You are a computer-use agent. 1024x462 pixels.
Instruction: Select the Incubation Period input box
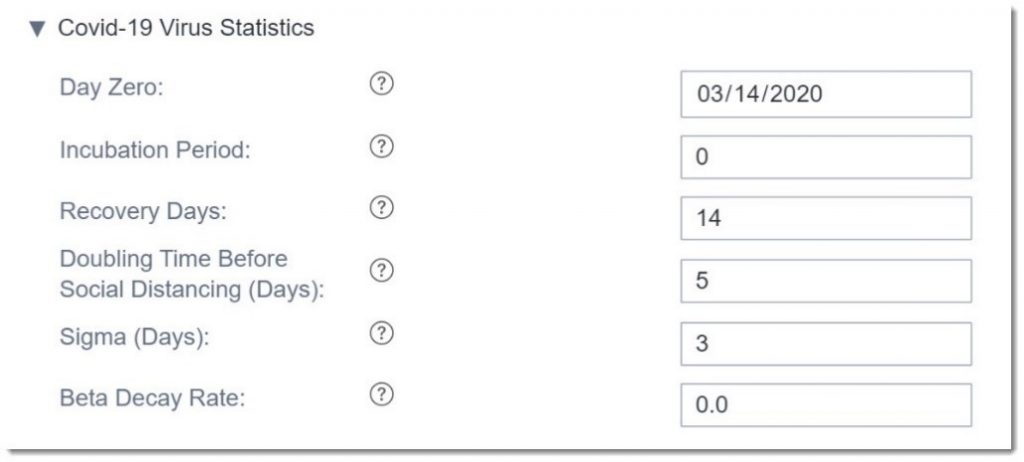tap(826, 157)
